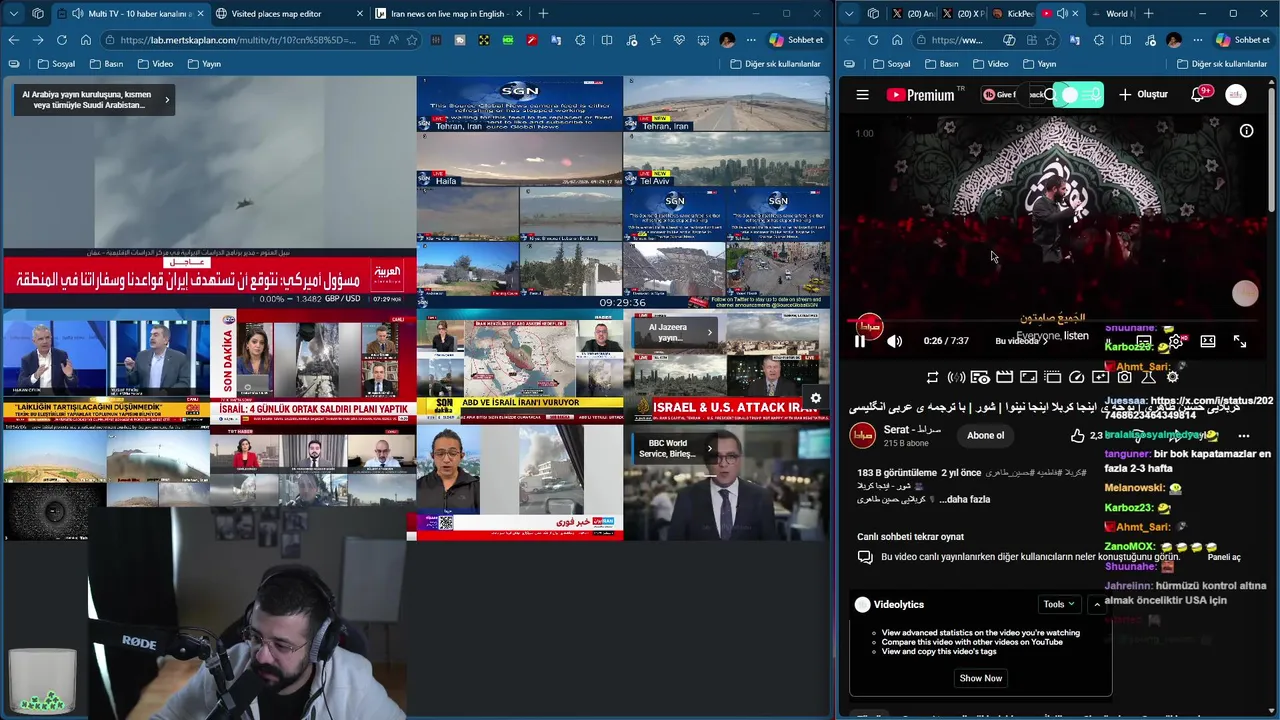Open the YouTube account avatar menu

tap(1236, 95)
